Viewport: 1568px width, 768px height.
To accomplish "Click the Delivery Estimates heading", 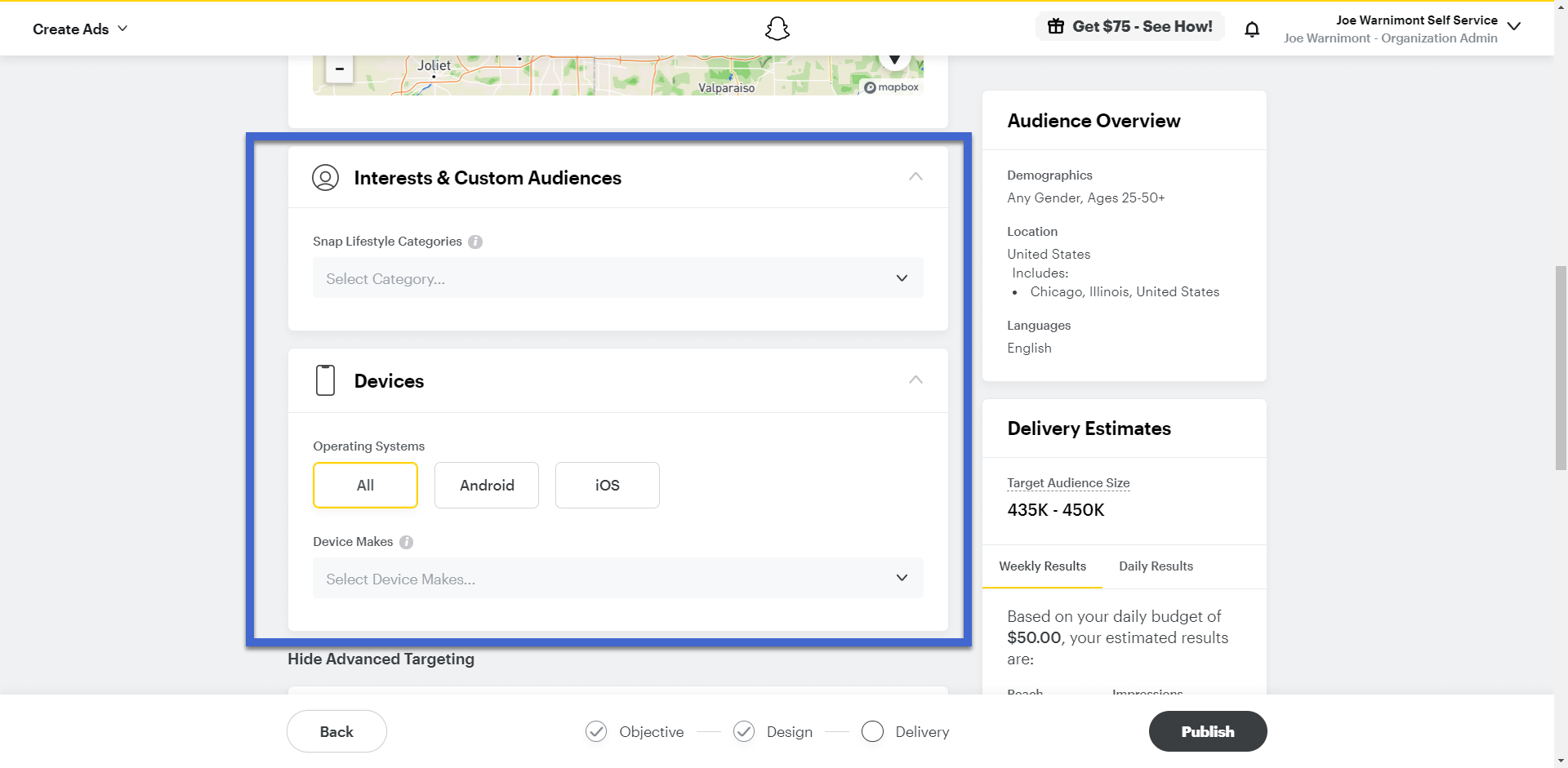I will [1089, 428].
